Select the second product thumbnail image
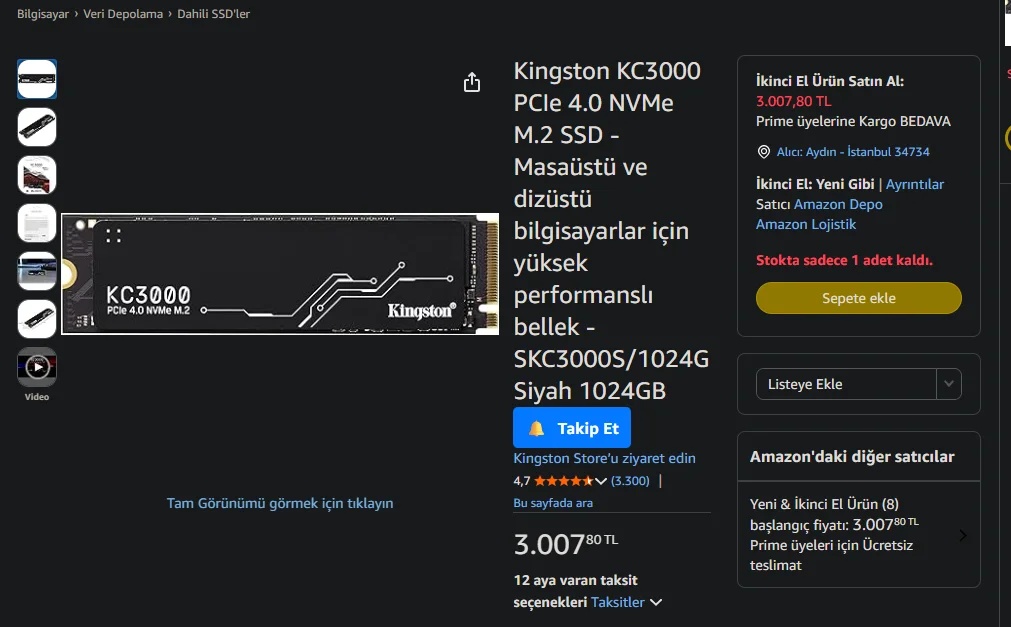Image resolution: width=1011 pixels, height=627 pixels. [37, 127]
